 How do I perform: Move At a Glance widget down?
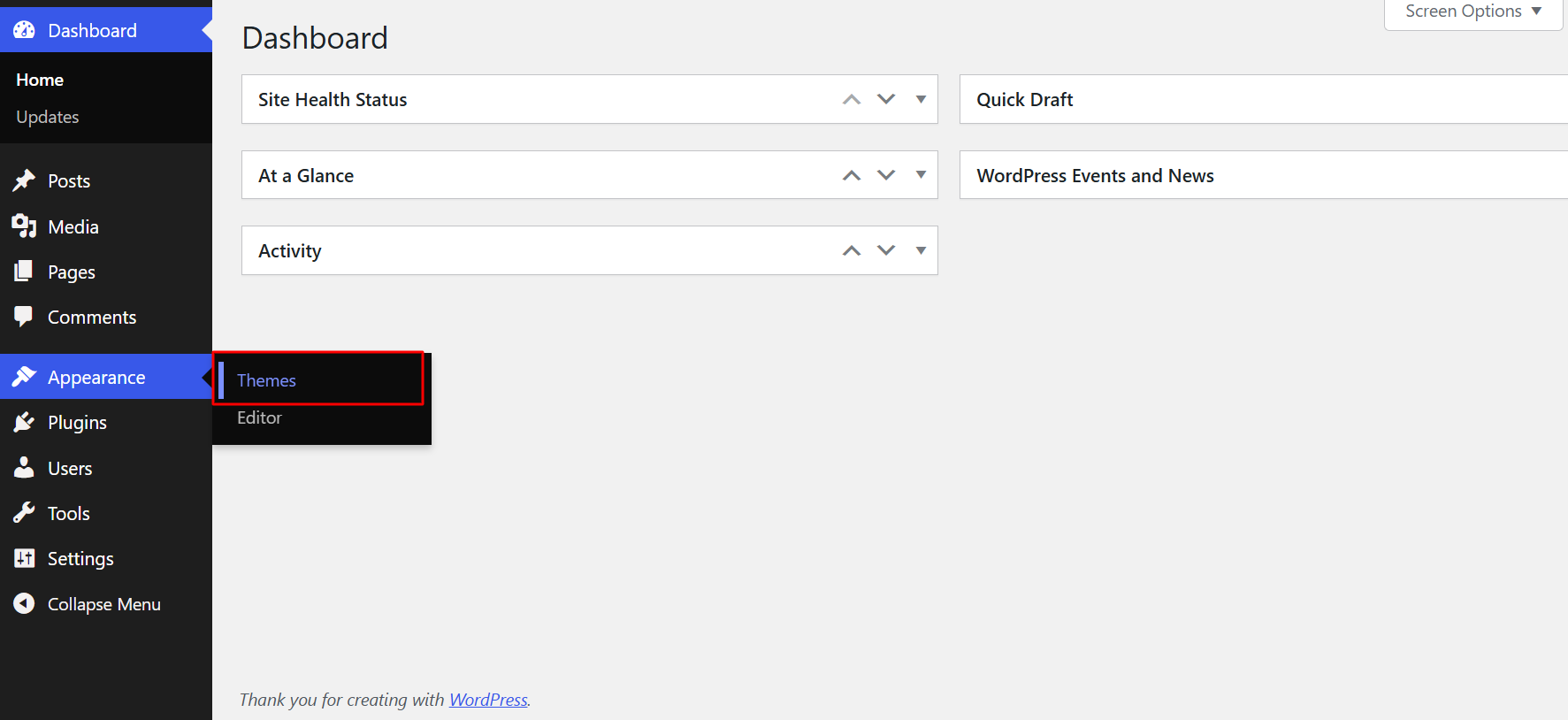[886, 175]
